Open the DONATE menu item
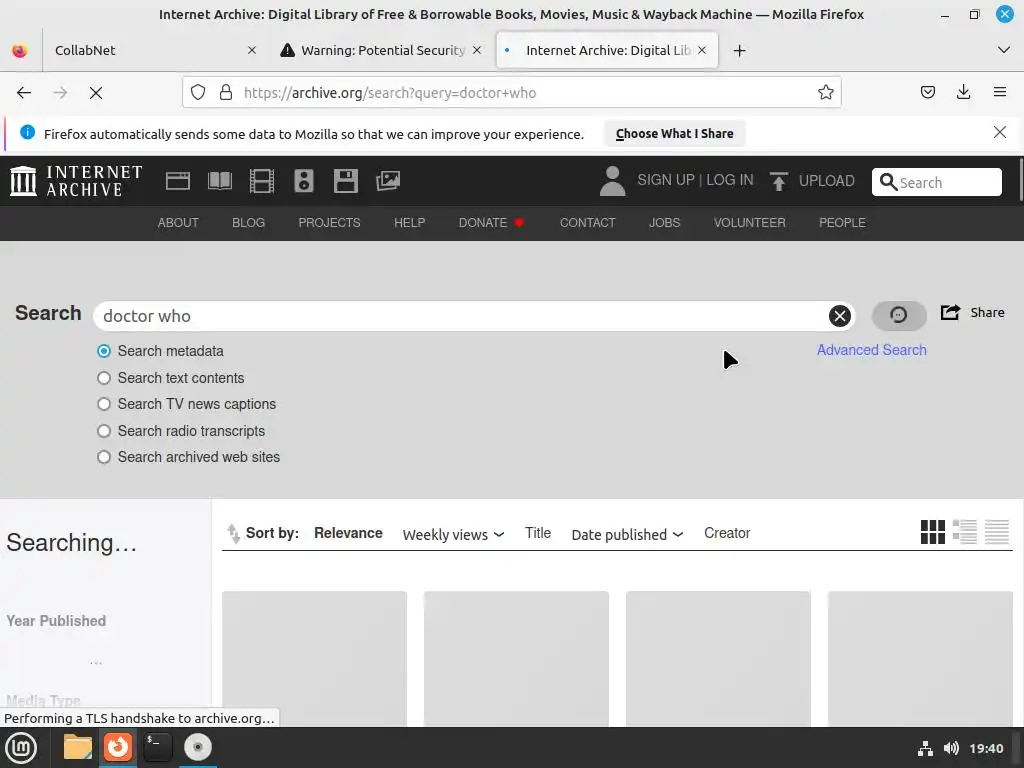 pyautogui.click(x=491, y=223)
